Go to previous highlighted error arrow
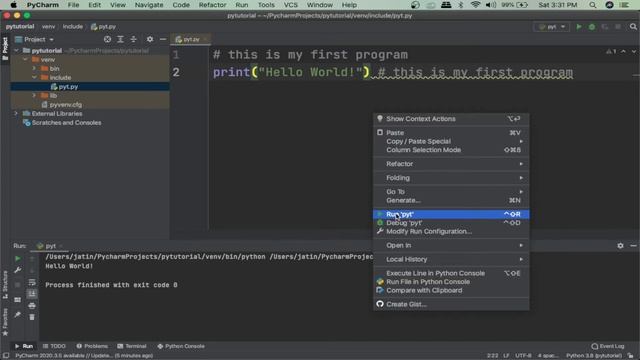Screen dimensions: 640x360 pyautogui.click(x=623, y=51)
